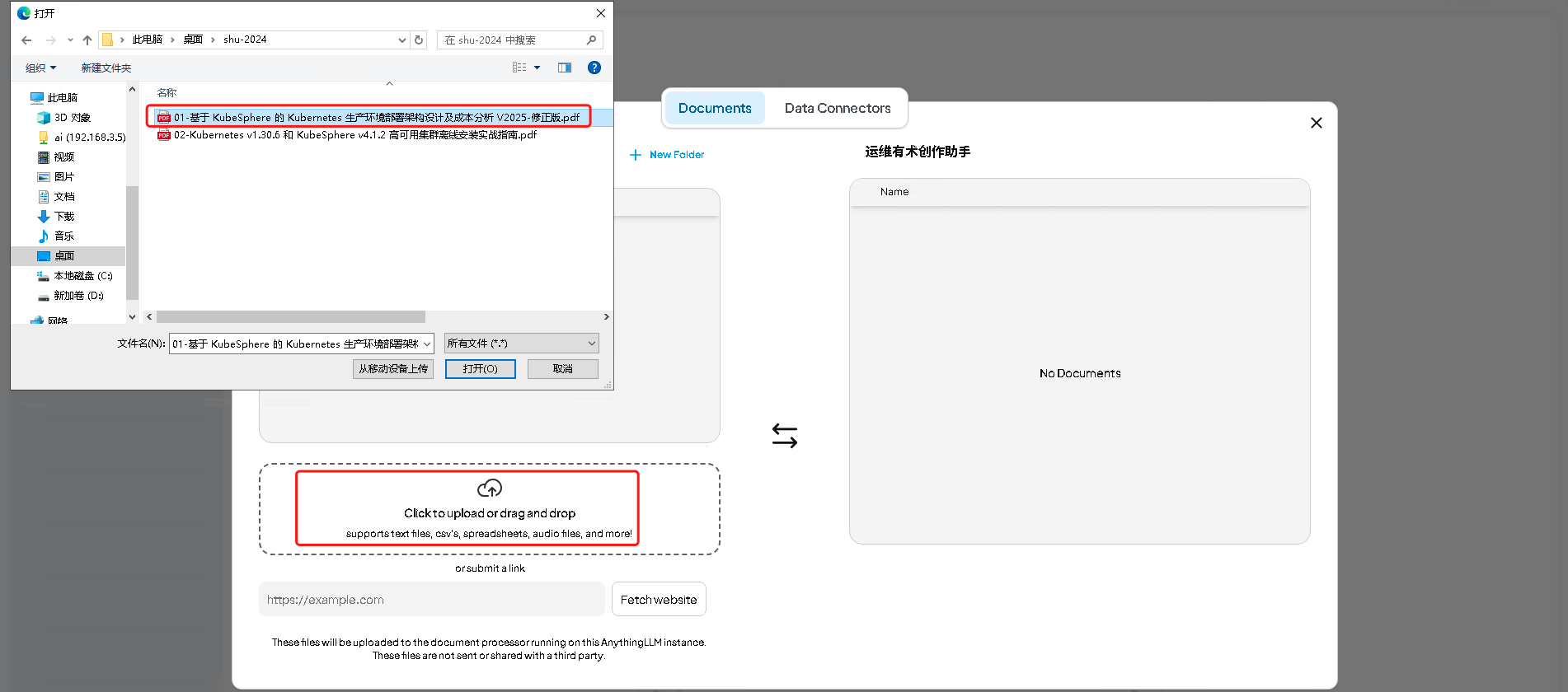Image resolution: width=1568 pixels, height=692 pixels.
Task: Refresh the shu-2024 folder view
Action: (x=419, y=40)
